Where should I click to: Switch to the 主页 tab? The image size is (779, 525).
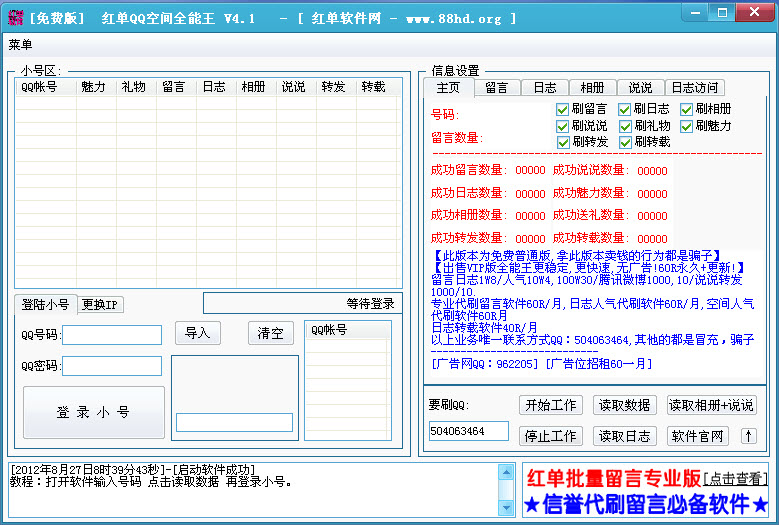coord(448,88)
